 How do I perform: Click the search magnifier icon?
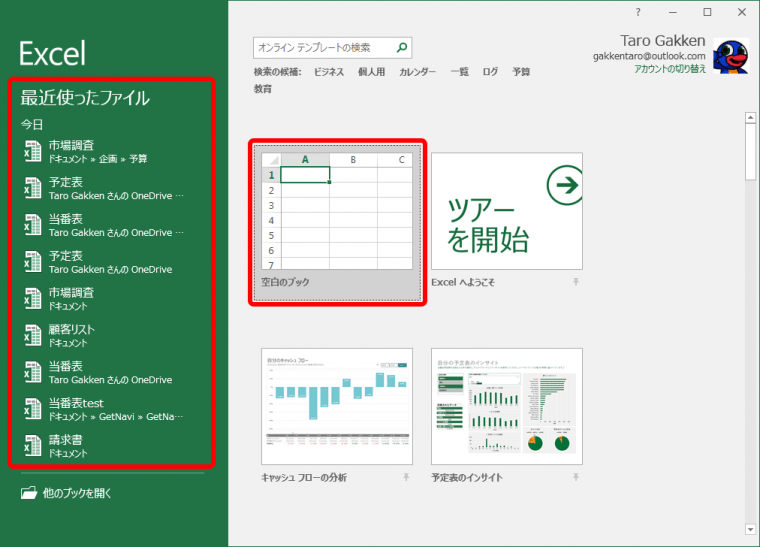(x=401, y=47)
